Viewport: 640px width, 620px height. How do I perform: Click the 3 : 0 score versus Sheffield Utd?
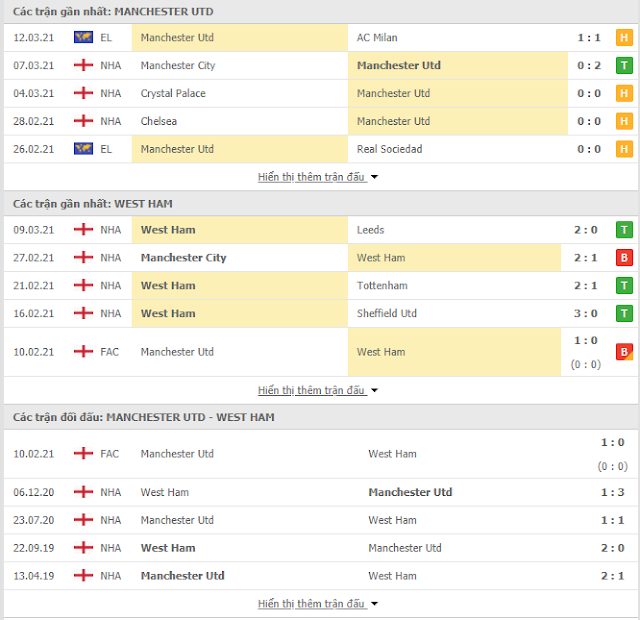[586, 313]
